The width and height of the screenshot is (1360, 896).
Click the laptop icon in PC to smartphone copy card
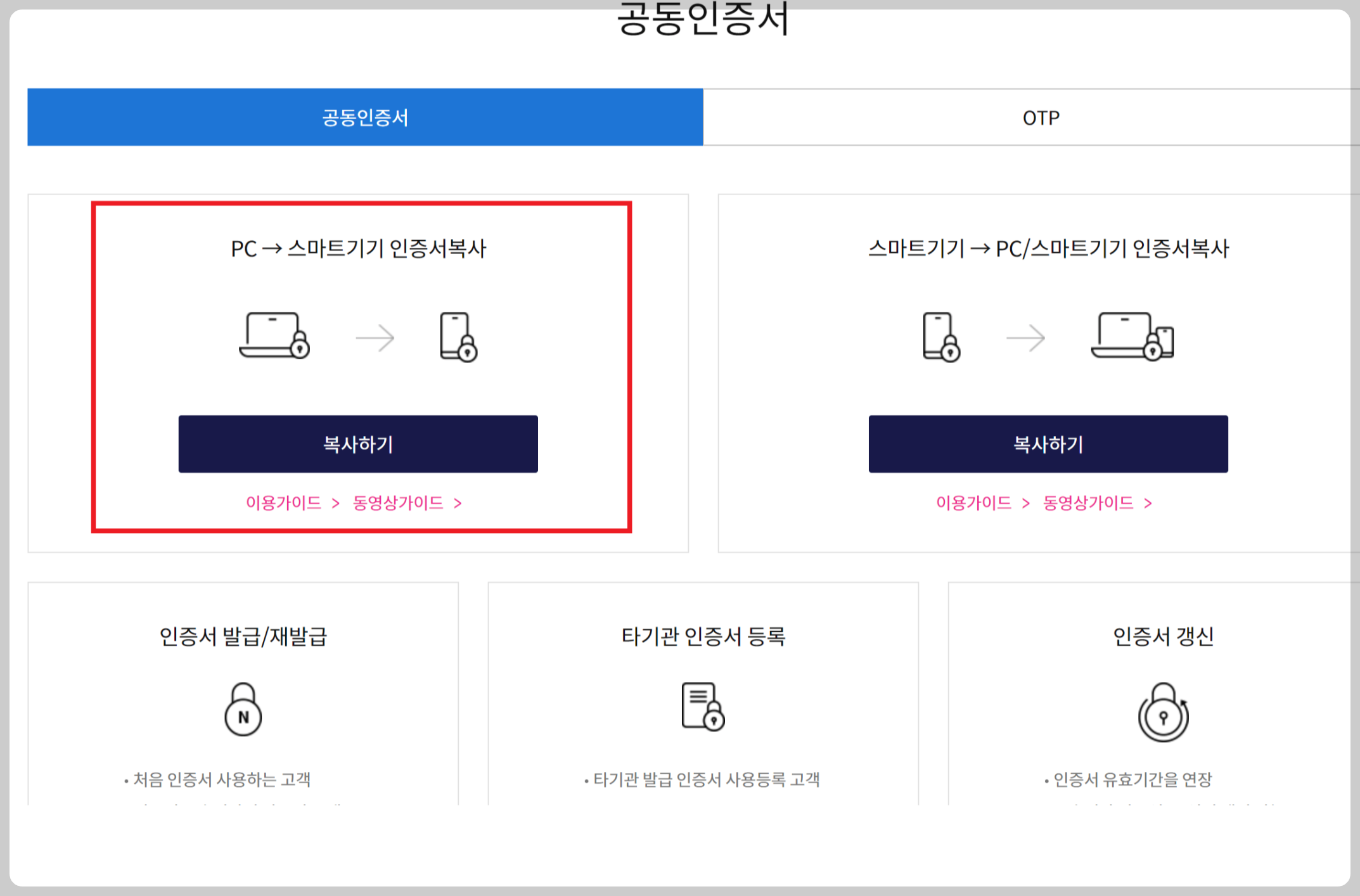click(x=274, y=336)
